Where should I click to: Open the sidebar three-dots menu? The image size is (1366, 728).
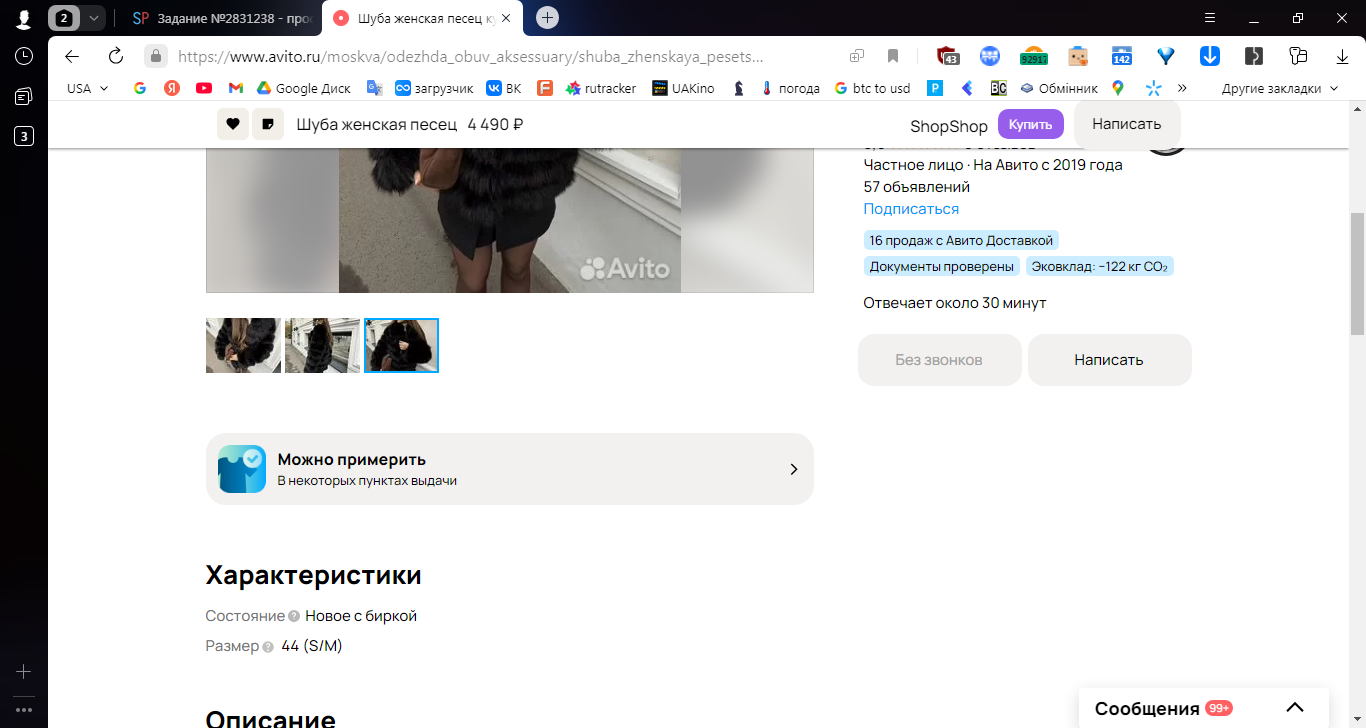pos(24,710)
